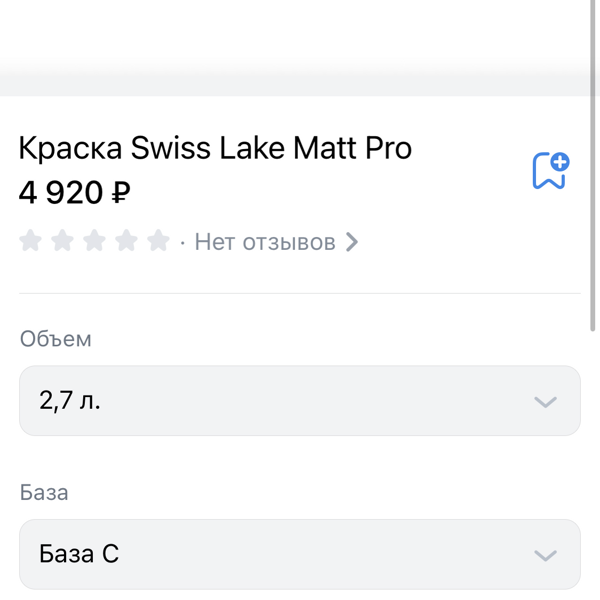The width and height of the screenshot is (600, 600).
Task: Open reviews via the "Нет отзывов" link
Action: [264, 242]
